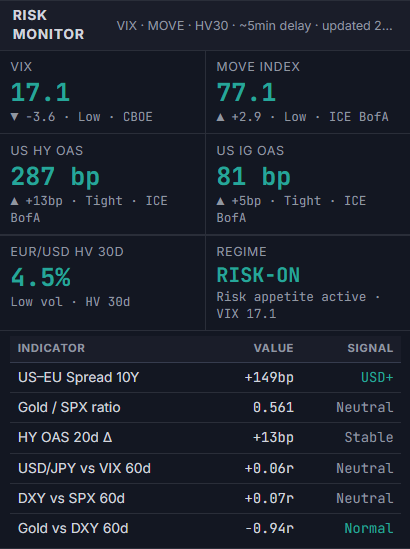Screen dimensions: 410x549
Task: Click the Neutral signal in the DXY vs SPX row
Action: (364, 499)
